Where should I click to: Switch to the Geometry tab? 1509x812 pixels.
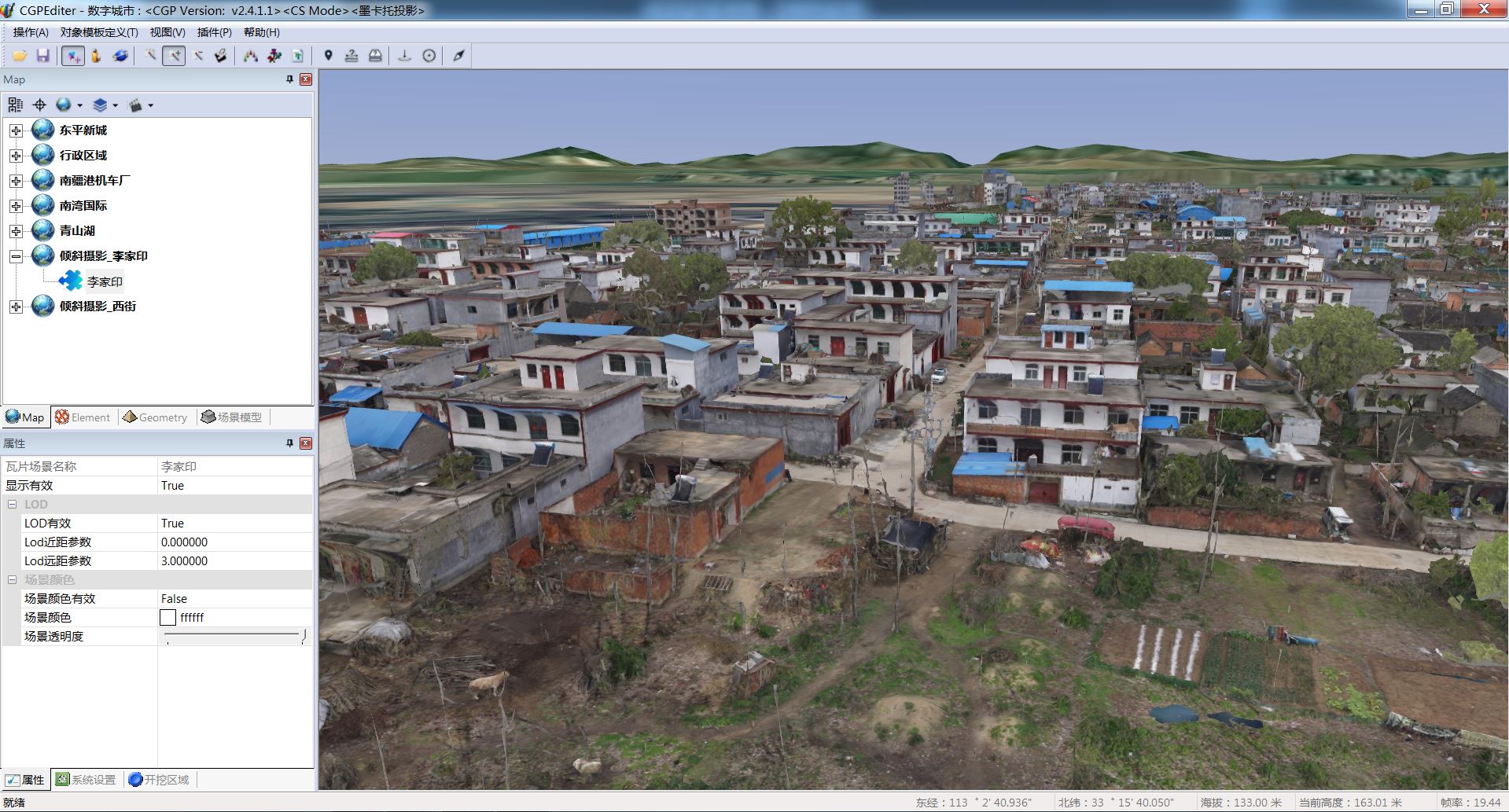[155, 417]
